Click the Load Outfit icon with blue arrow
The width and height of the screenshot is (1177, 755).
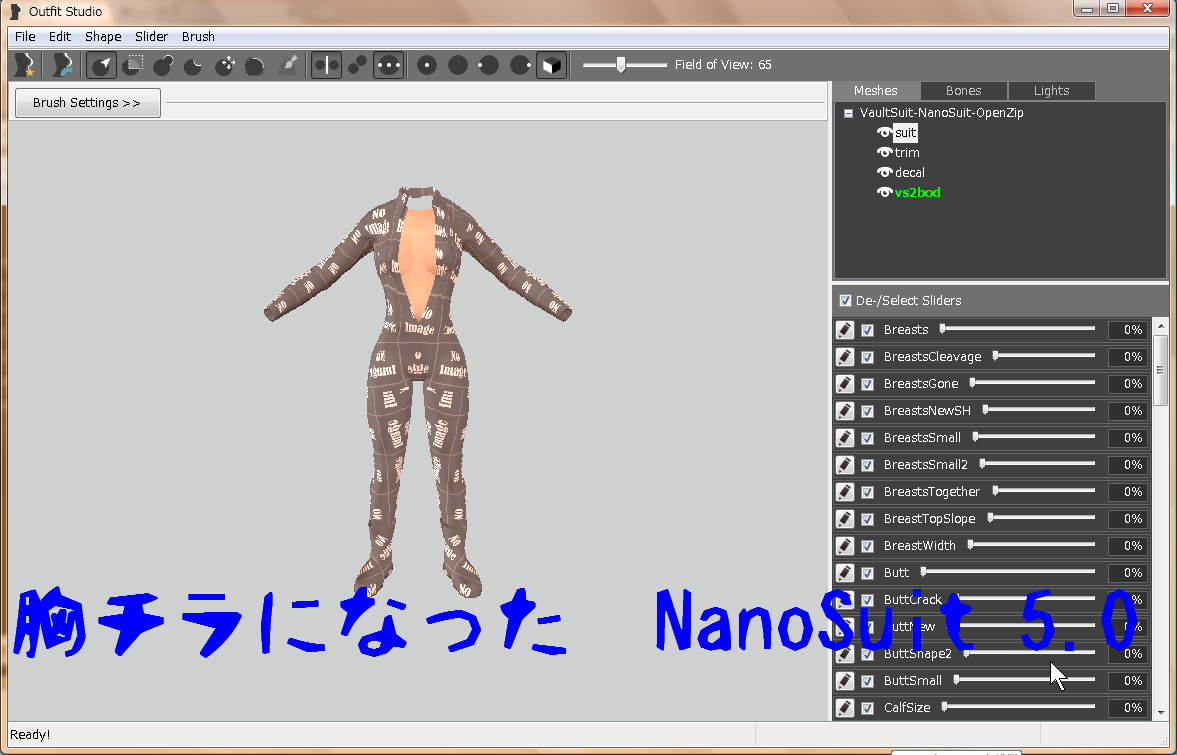click(63, 65)
